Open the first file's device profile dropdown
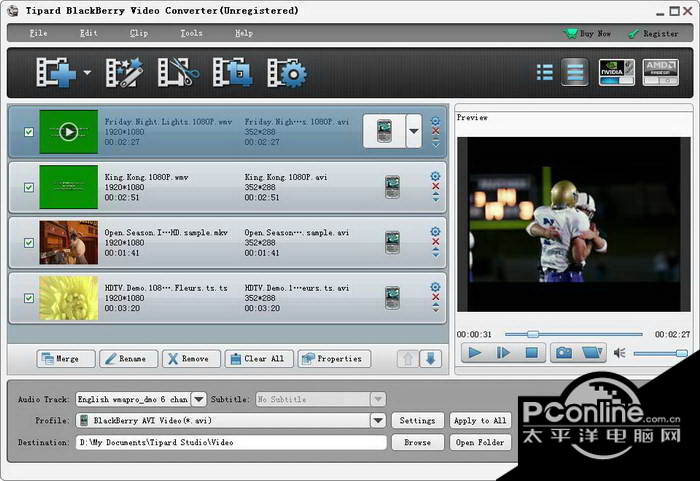 [413, 131]
